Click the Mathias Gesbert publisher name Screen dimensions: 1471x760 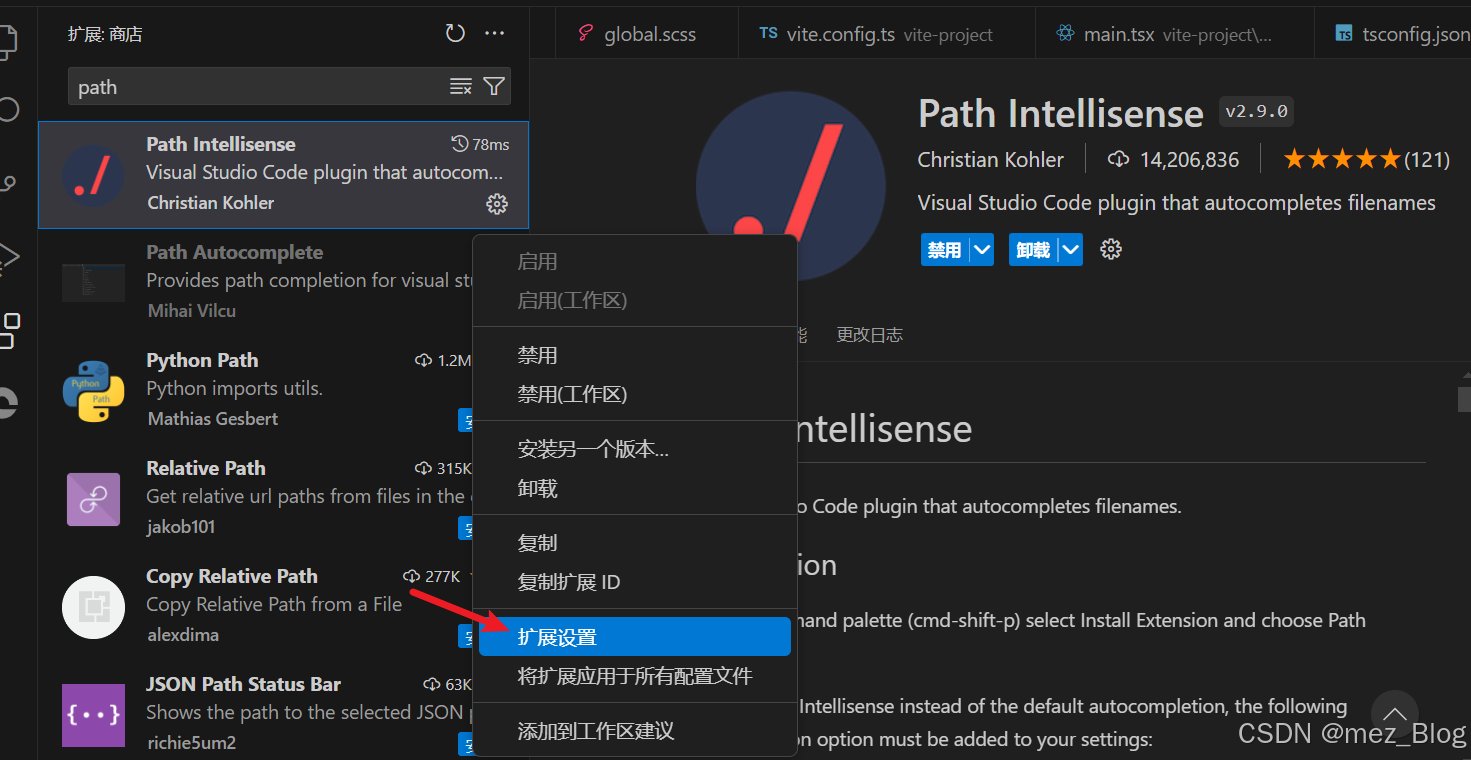click(x=213, y=419)
